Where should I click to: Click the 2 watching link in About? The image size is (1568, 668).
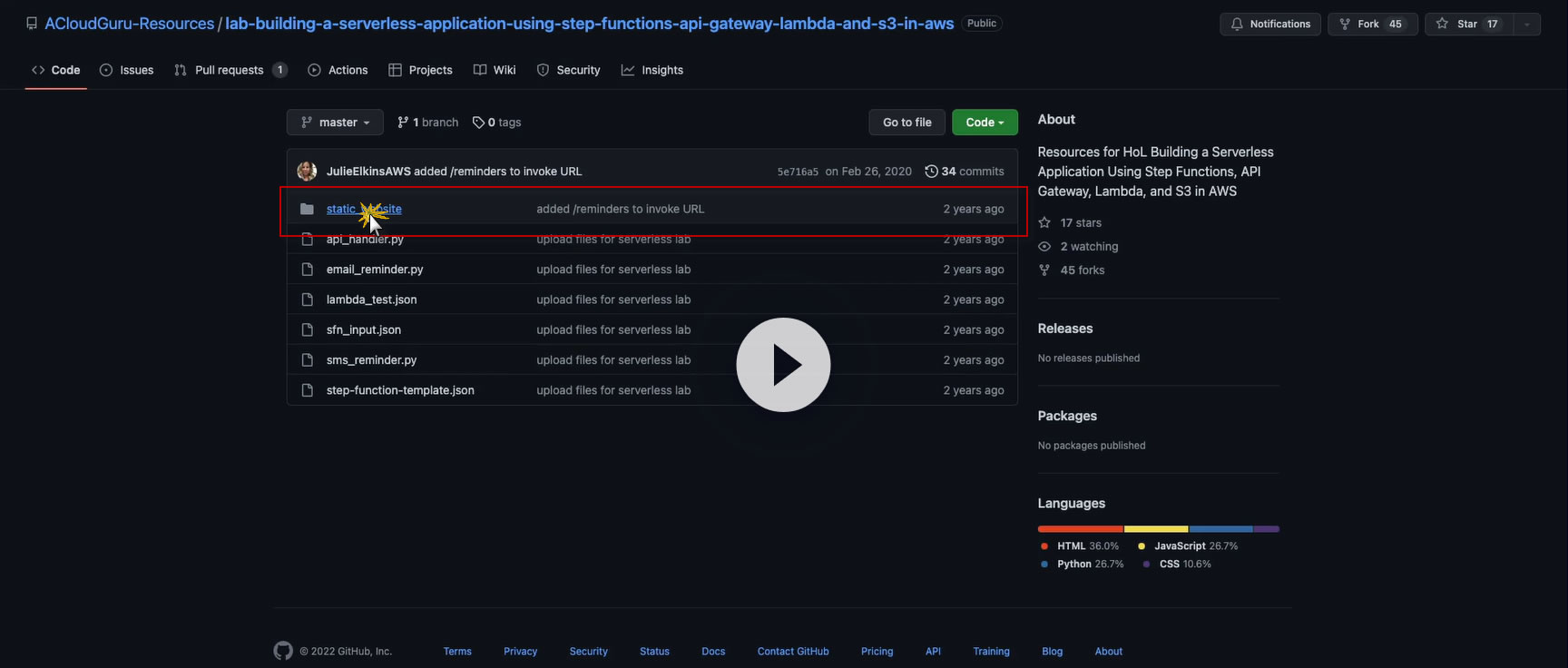click(x=1079, y=246)
